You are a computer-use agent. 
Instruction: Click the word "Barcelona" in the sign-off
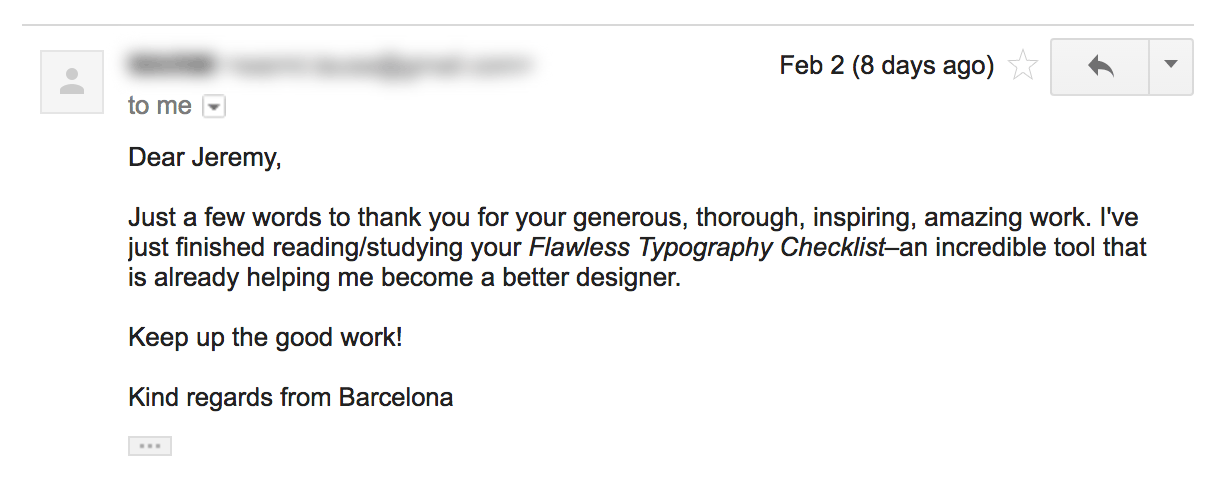point(396,397)
